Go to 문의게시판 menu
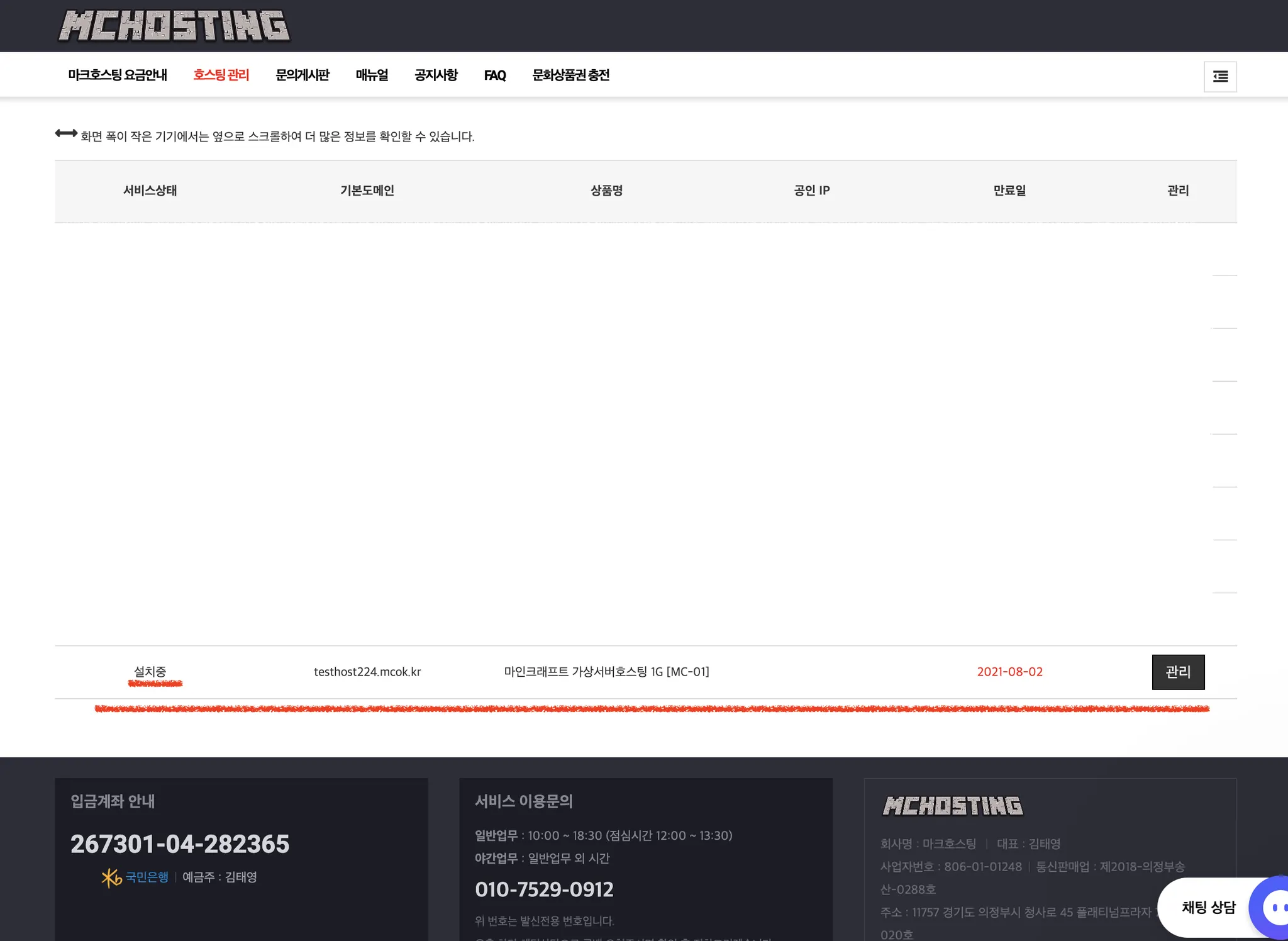This screenshot has width=1288, height=941. 303,75
